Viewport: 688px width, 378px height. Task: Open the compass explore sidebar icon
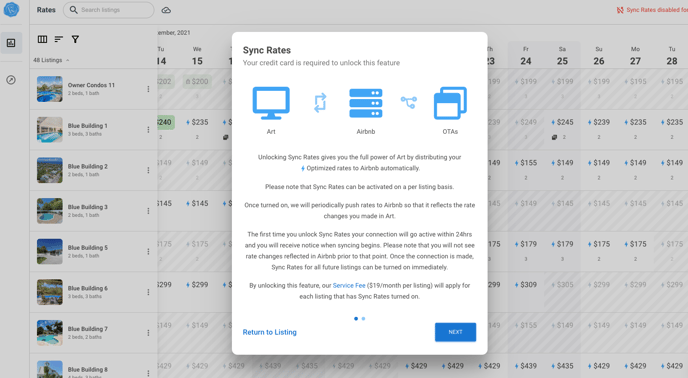click(x=11, y=80)
